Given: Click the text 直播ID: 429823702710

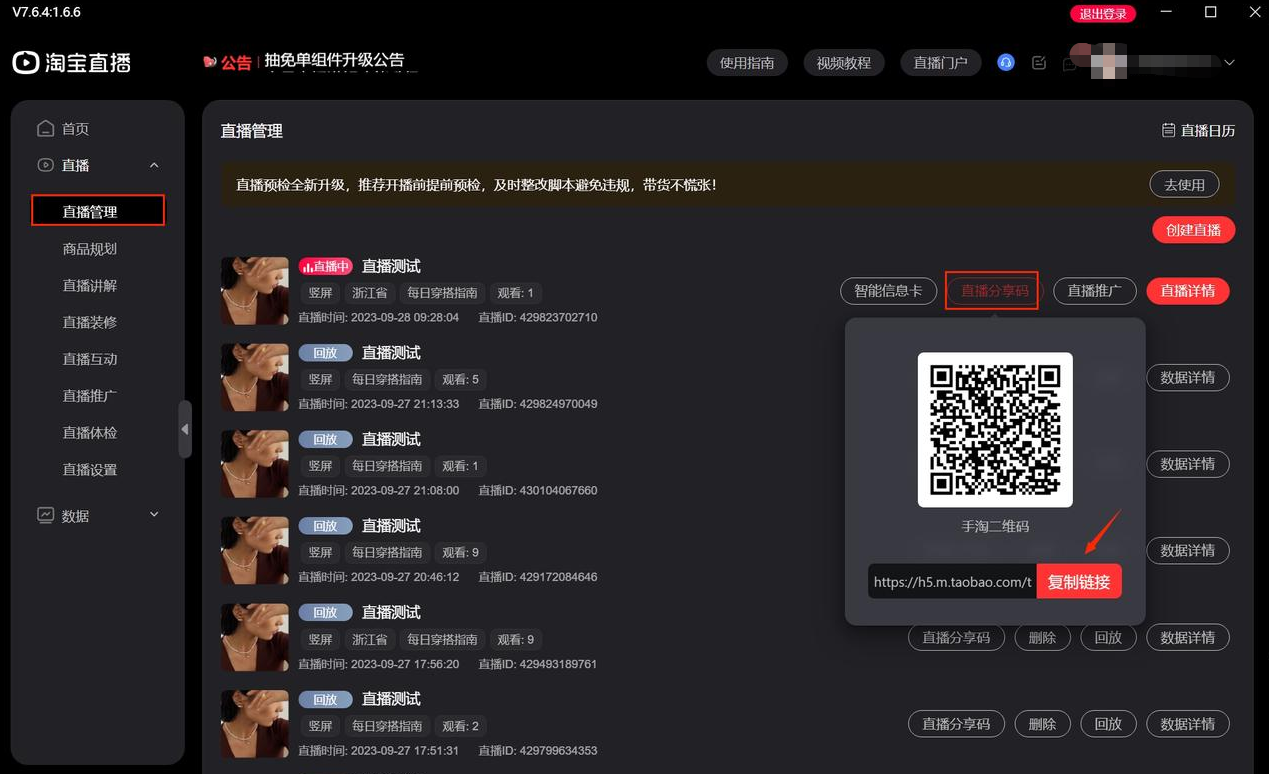Looking at the screenshot, I should coord(538,317).
